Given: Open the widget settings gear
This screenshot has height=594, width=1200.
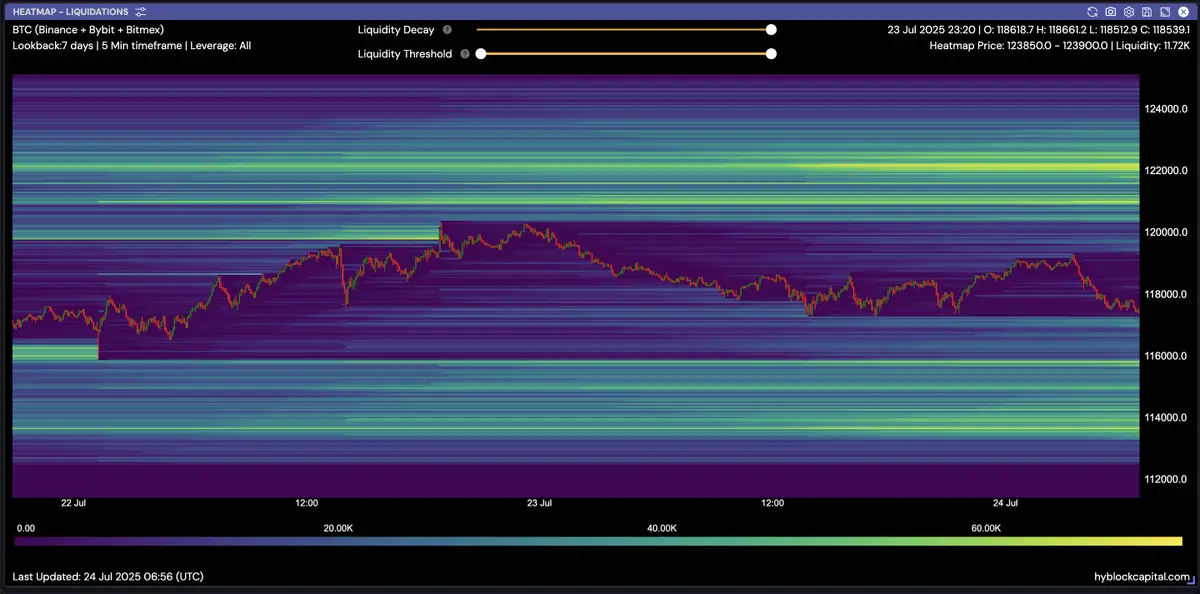Looking at the screenshot, I should (x=1128, y=12).
